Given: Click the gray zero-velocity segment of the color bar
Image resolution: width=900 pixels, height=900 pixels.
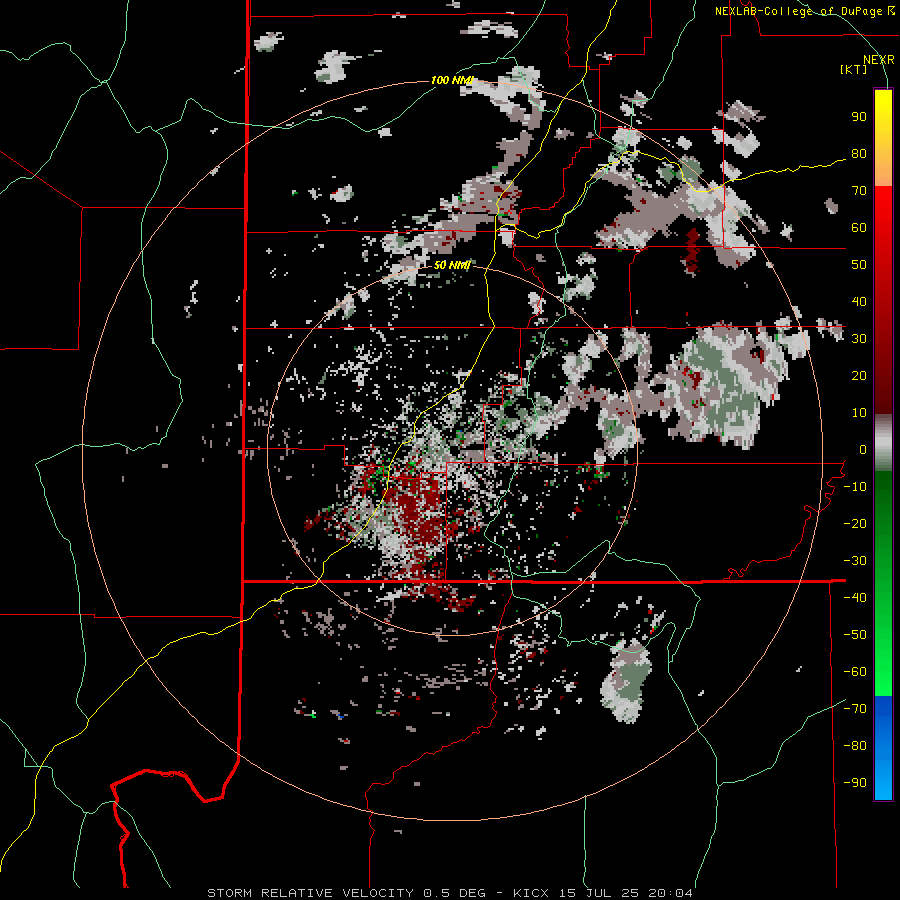Looking at the screenshot, I should pyautogui.click(x=883, y=443).
